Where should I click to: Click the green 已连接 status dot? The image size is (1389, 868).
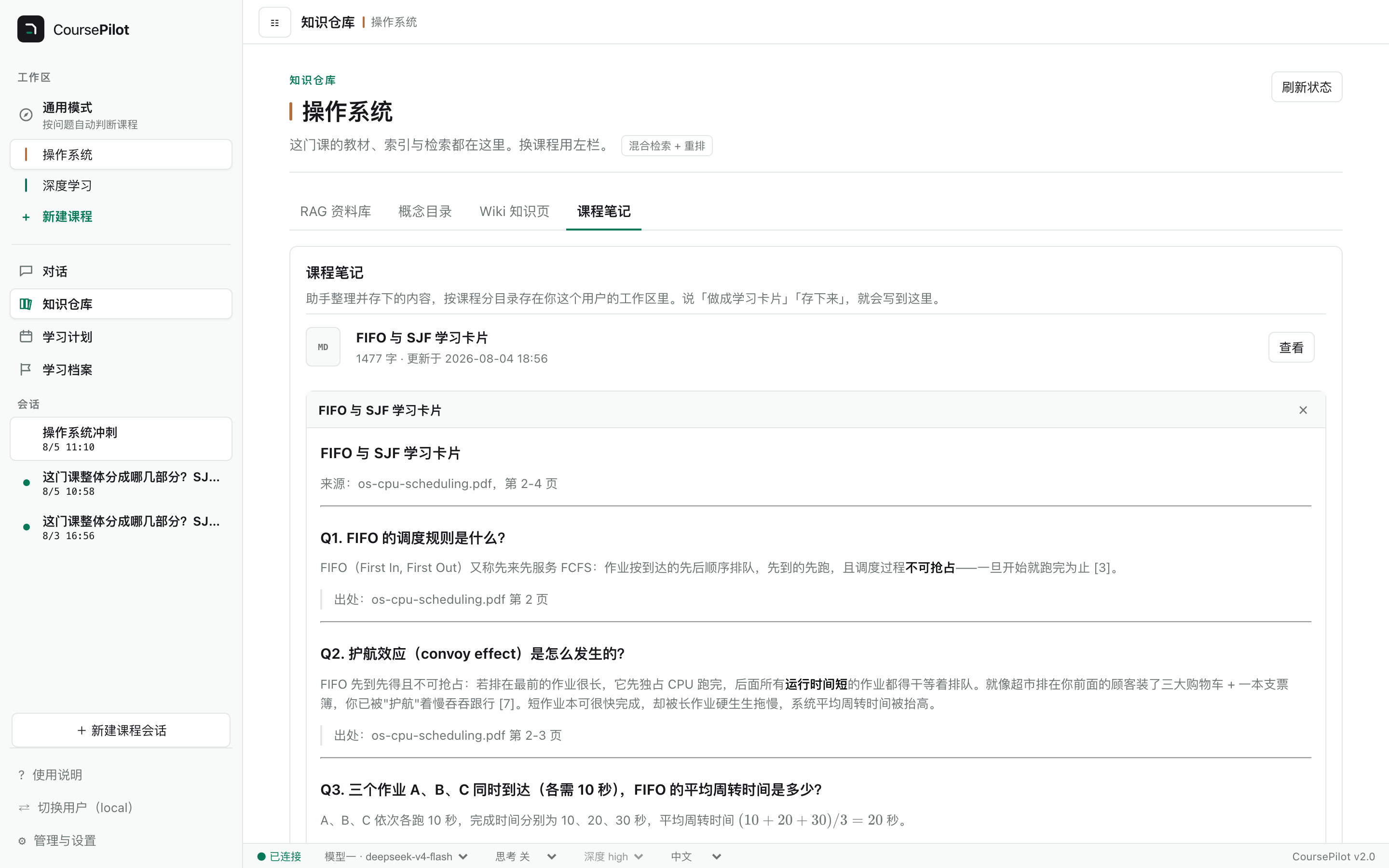261,856
